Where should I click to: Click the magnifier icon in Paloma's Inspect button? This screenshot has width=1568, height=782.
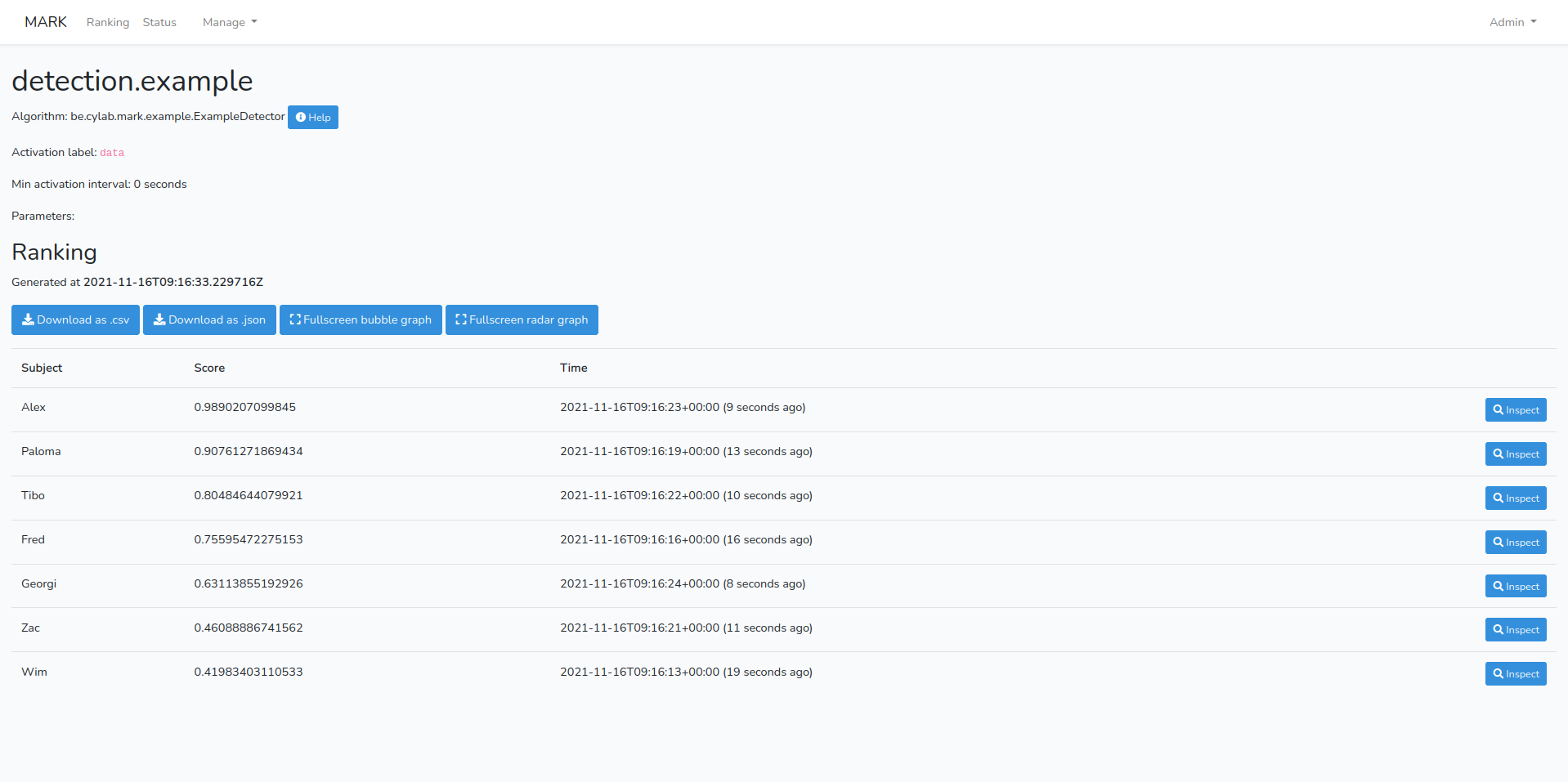tap(1499, 454)
